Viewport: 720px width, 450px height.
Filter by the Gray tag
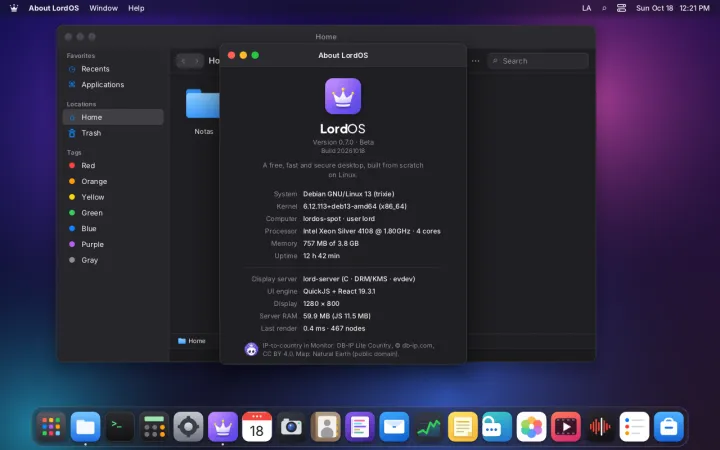pos(113,260)
